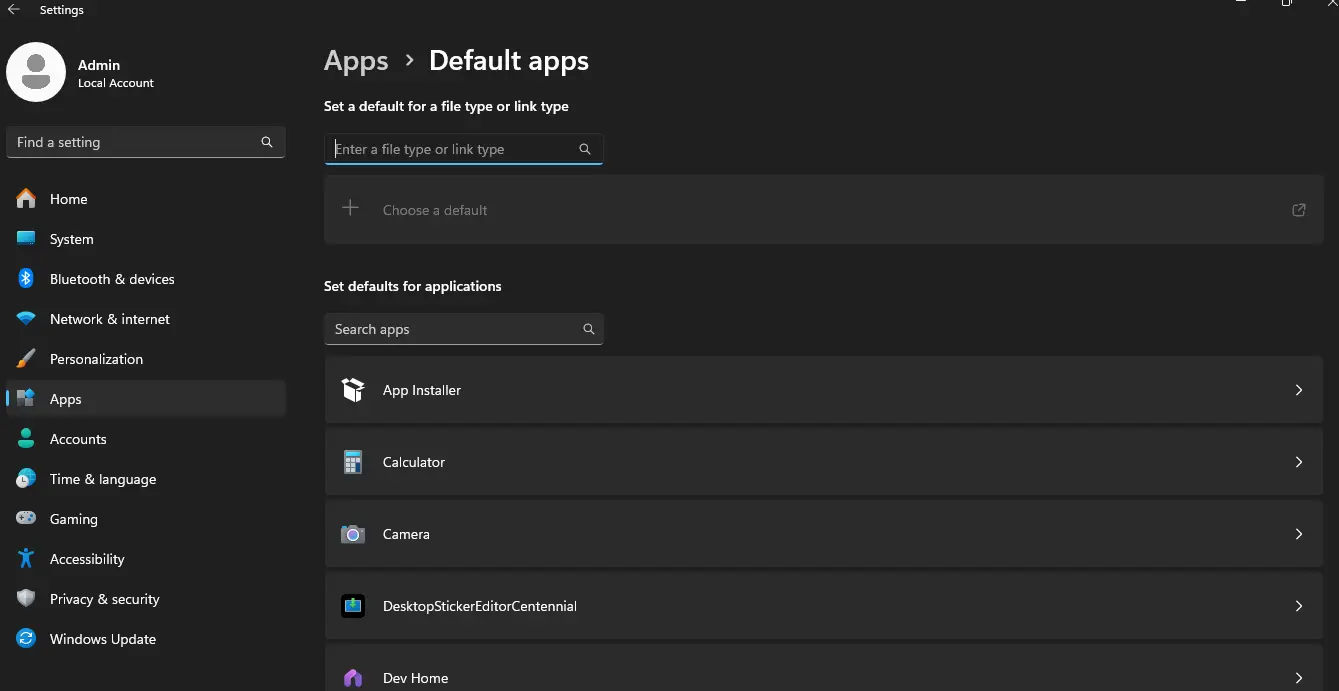Focus the Find a setting field

146,142
